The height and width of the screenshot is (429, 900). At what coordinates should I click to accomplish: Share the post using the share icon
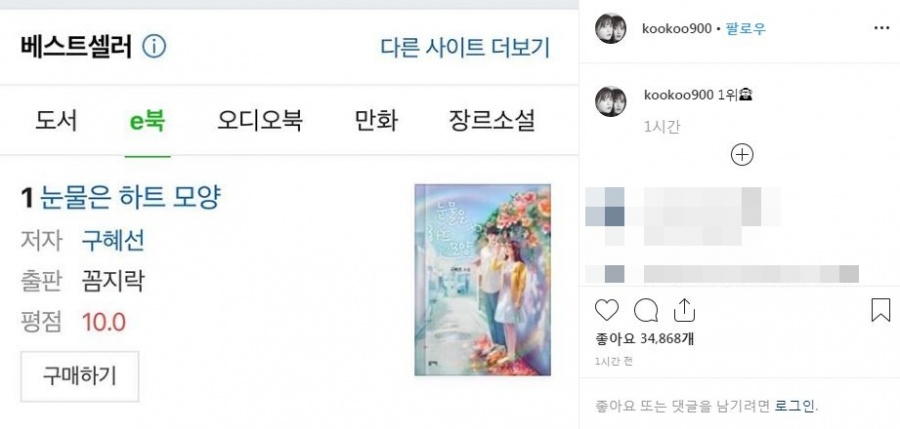(x=684, y=311)
